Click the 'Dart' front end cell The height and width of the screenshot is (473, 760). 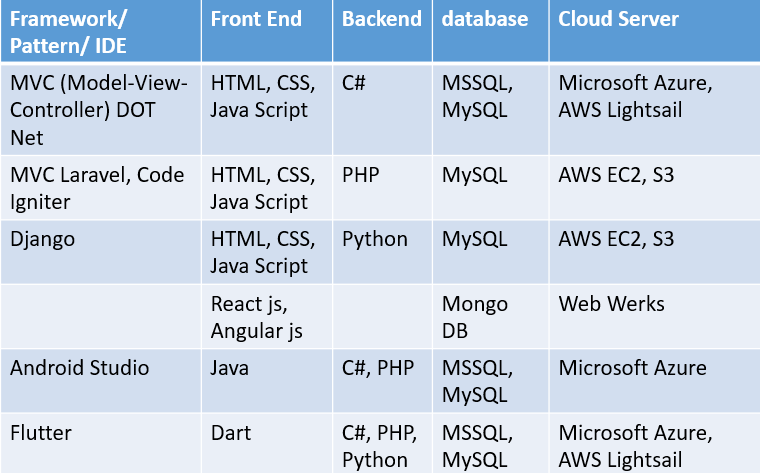tap(267, 443)
